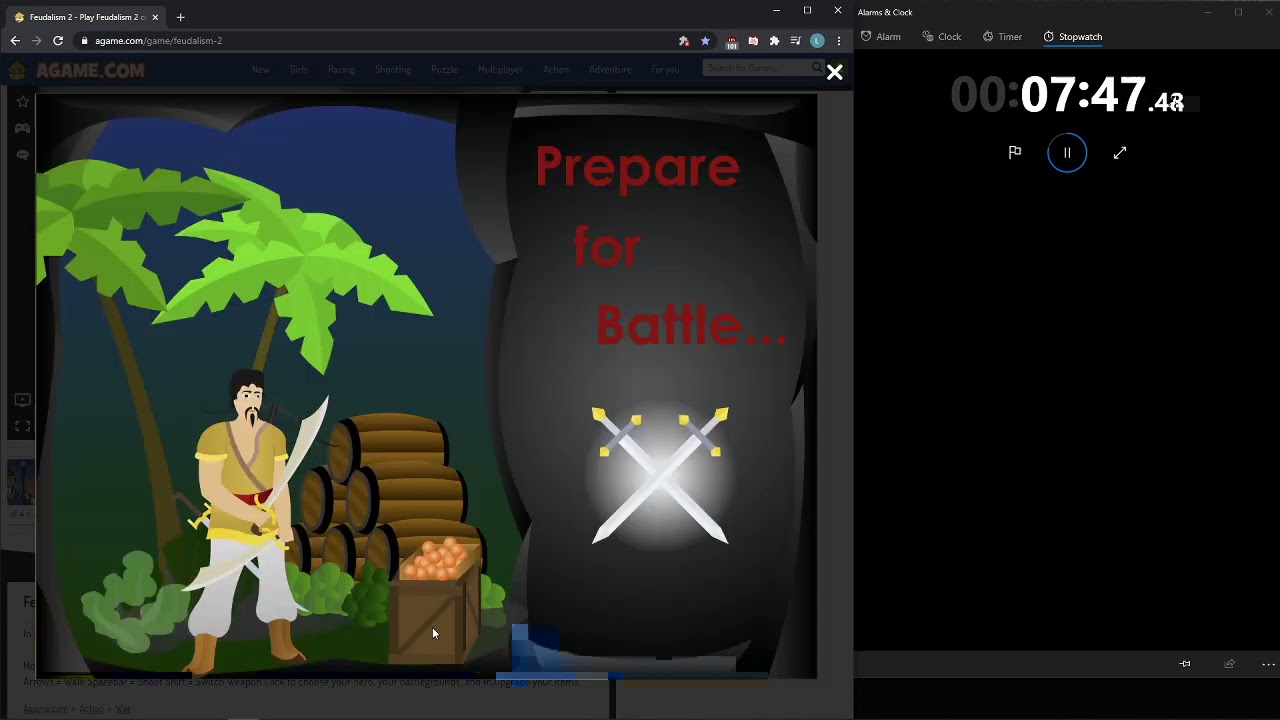The image size is (1280, 720).
Task: Click the video screen icon in agame sidebar
Action: 22,400
